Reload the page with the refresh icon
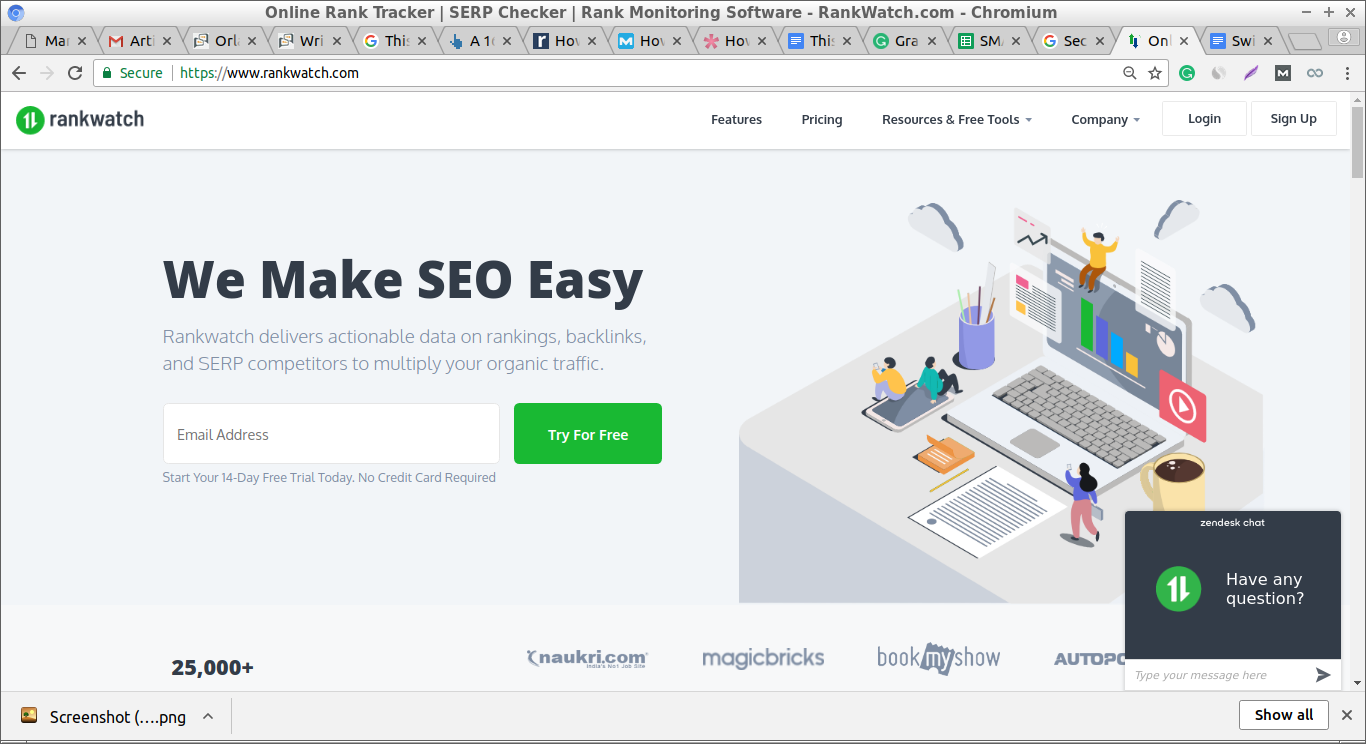 75,73
